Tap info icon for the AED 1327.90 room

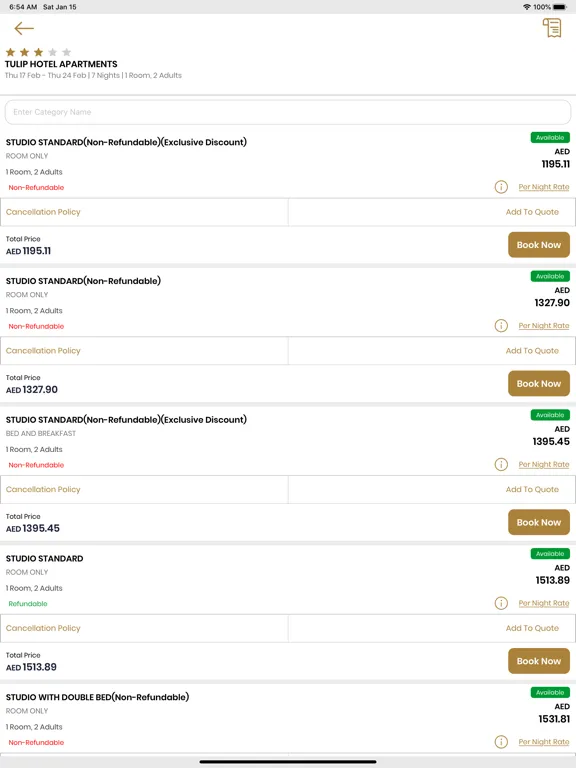coord(501,325)
